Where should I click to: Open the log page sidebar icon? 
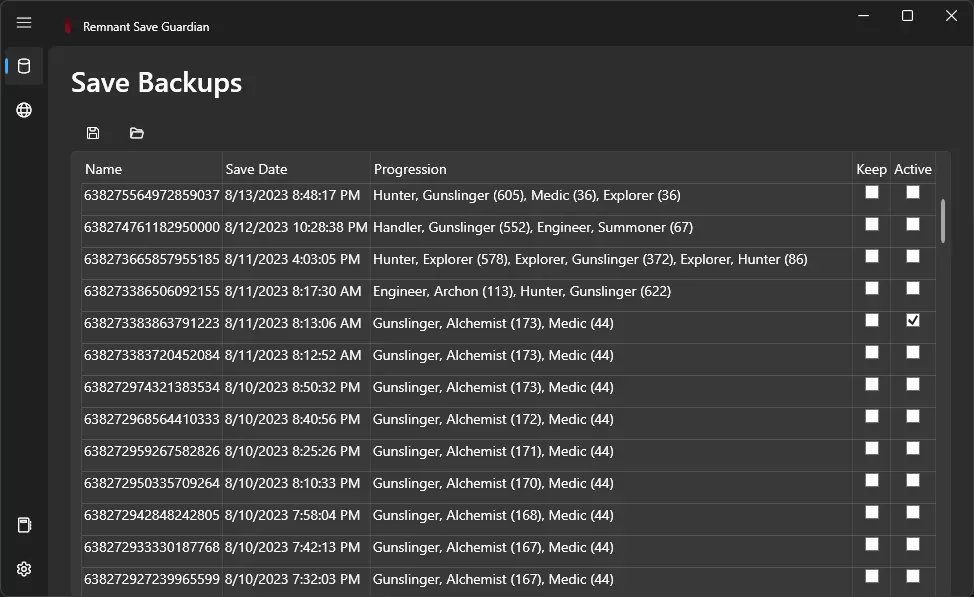24,525
